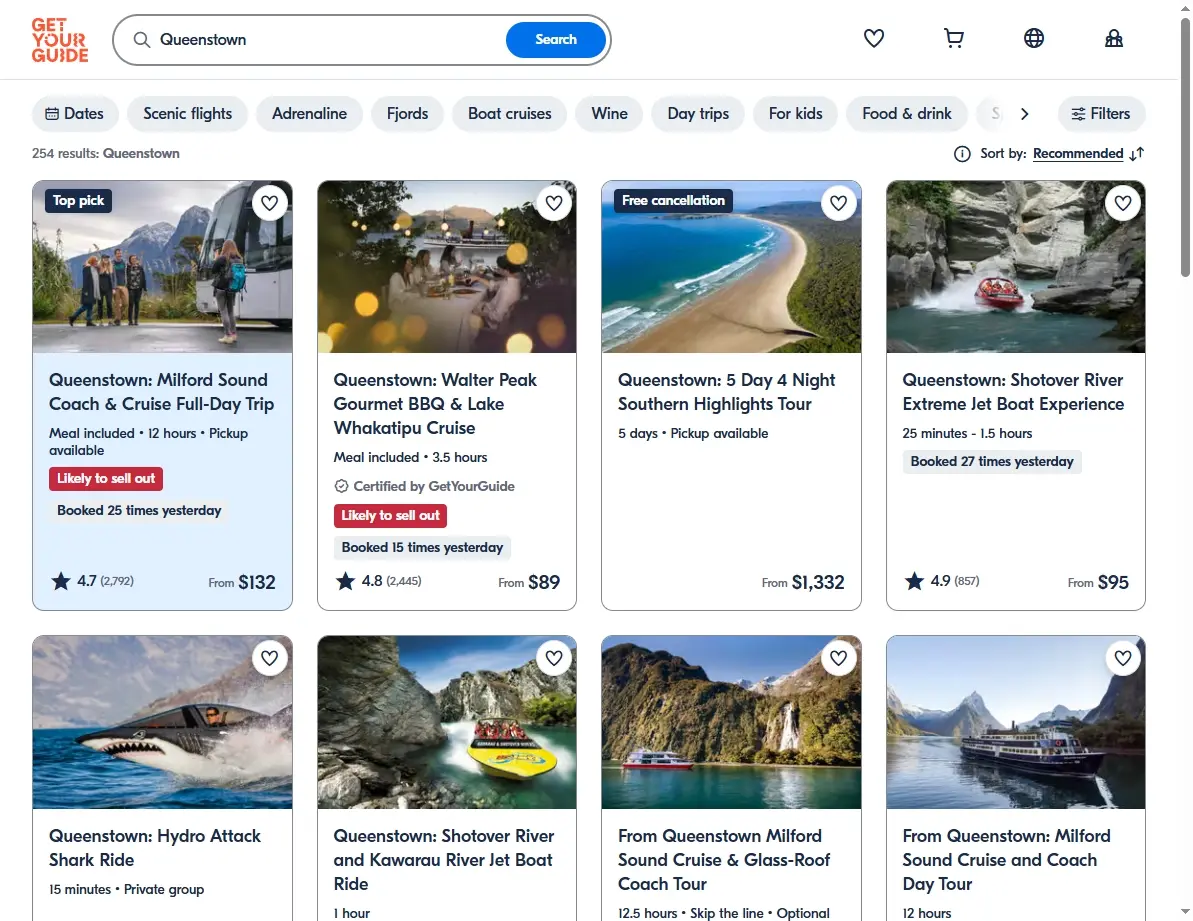Save Shotover and Kawarau Jet Boat Ride to wishlist

point(554,658)
